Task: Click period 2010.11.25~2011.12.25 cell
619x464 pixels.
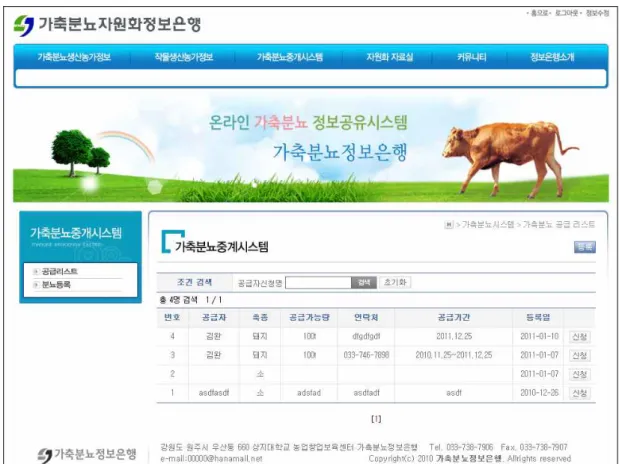Action: click(454, 355)
